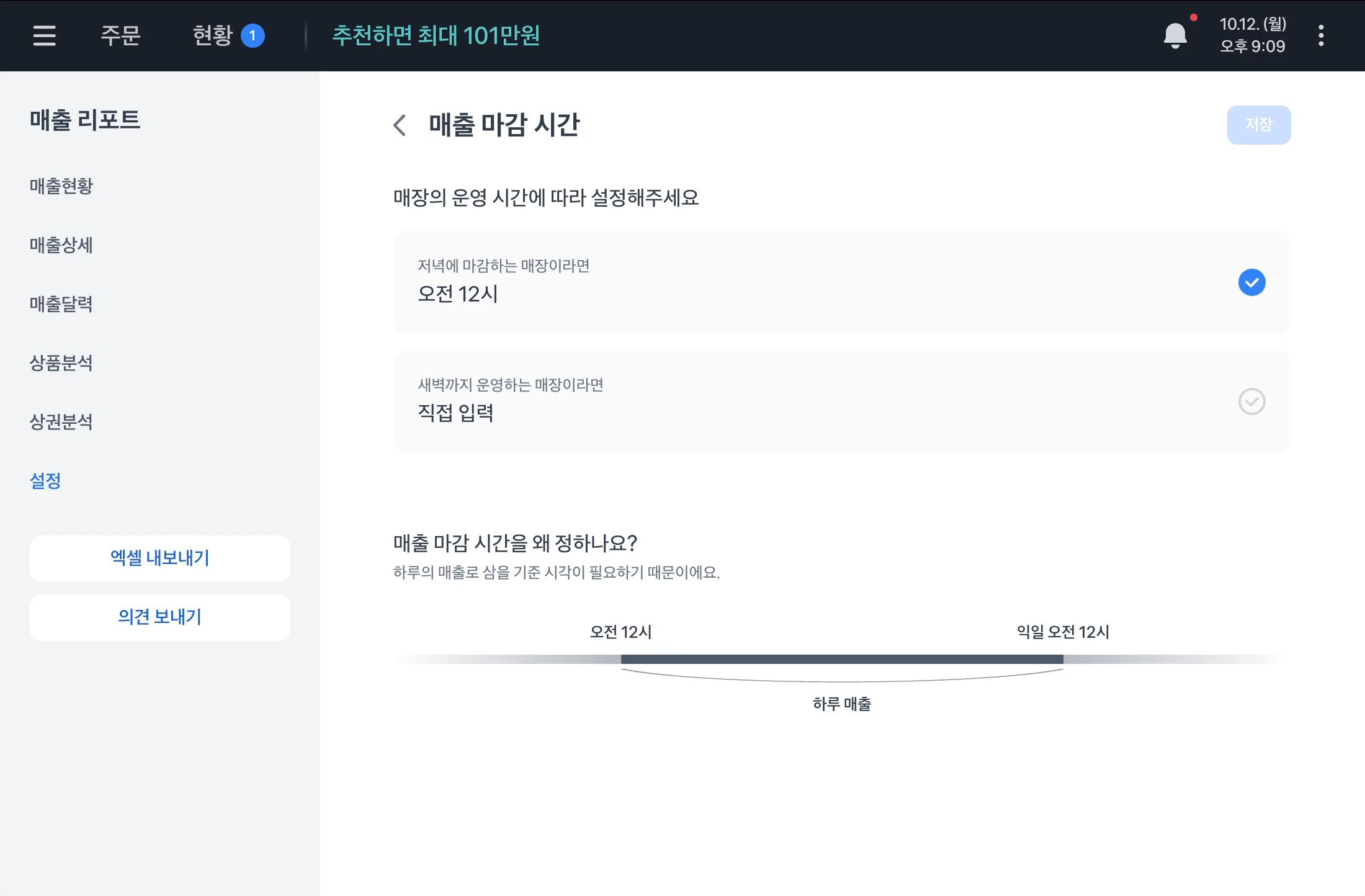This screenshot has height=896, width=1365.
Task: Open 매출현황 in the sidebar
Action: pos(61,186)
